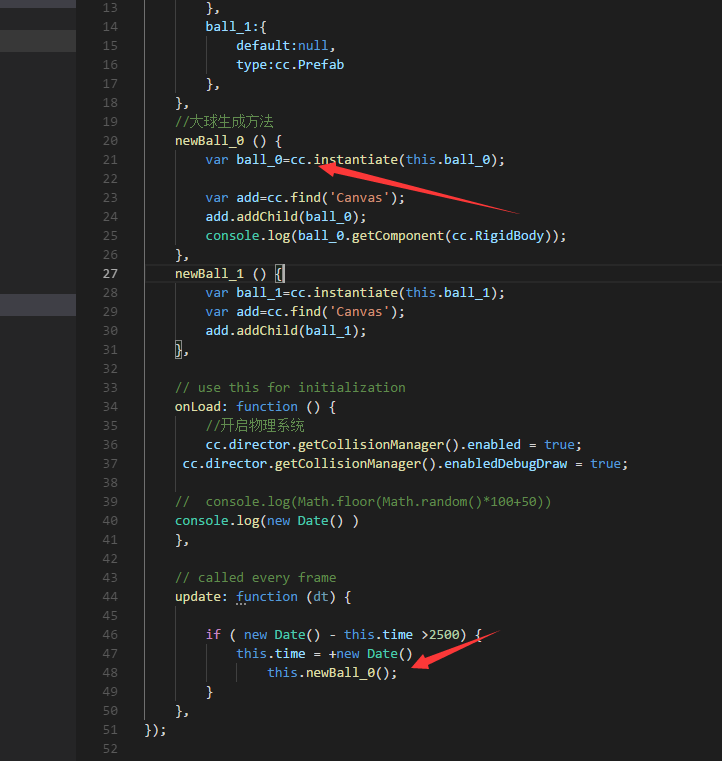722x761 pixels.
Task: Click the "console.log(new Date() )" statement
Action: (266, 521)
